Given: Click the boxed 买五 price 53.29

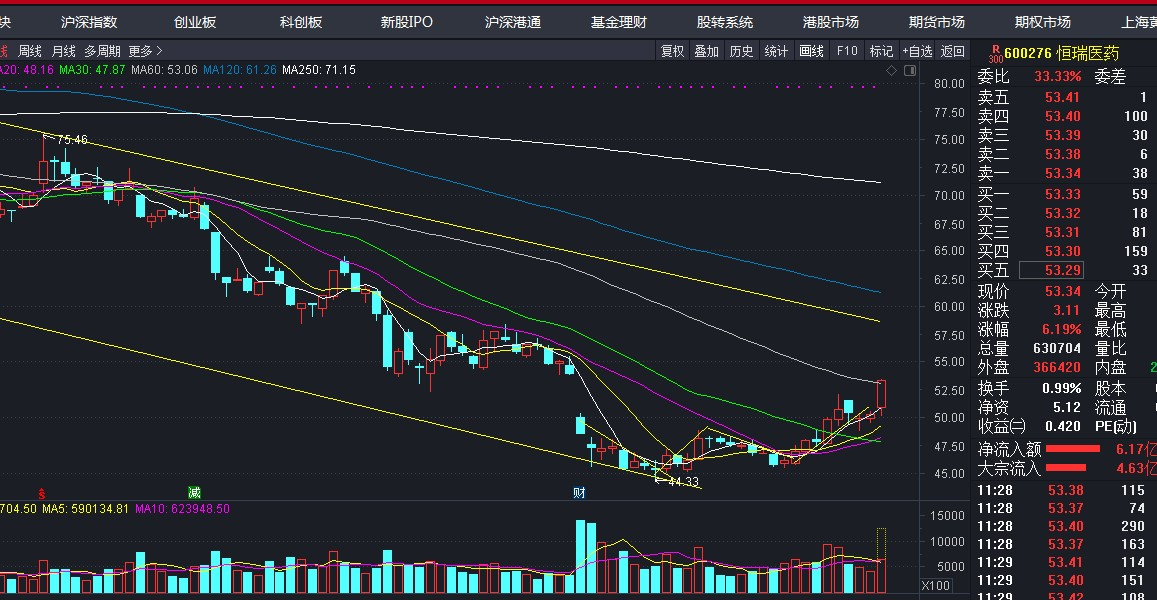Looking at the screenshot, I should (x=1052, y=270).
